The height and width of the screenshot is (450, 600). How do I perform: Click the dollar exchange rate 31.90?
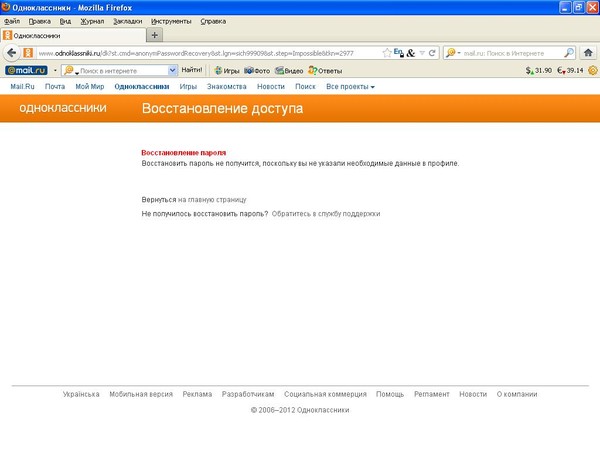[538, 70]
